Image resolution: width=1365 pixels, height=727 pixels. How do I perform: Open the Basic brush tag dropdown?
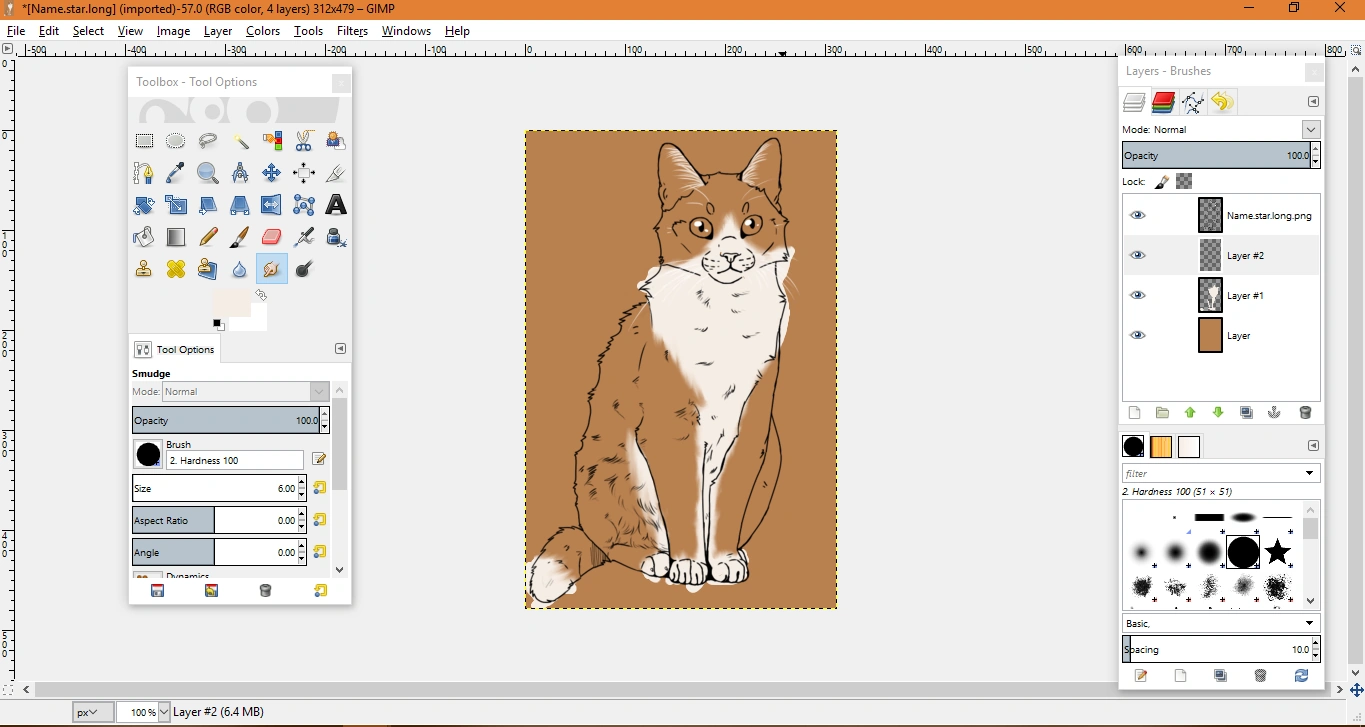1310,624
